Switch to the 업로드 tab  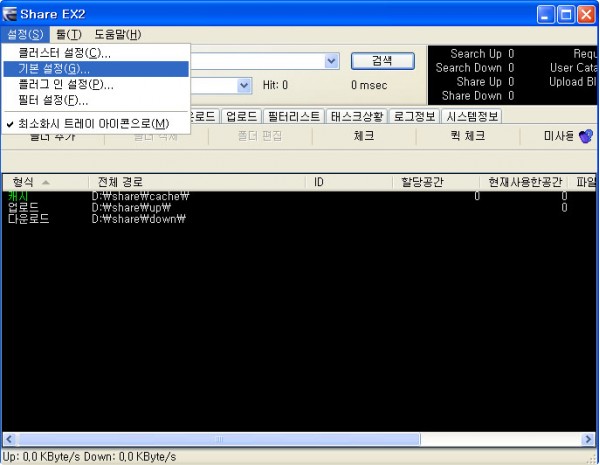(241, 116)
